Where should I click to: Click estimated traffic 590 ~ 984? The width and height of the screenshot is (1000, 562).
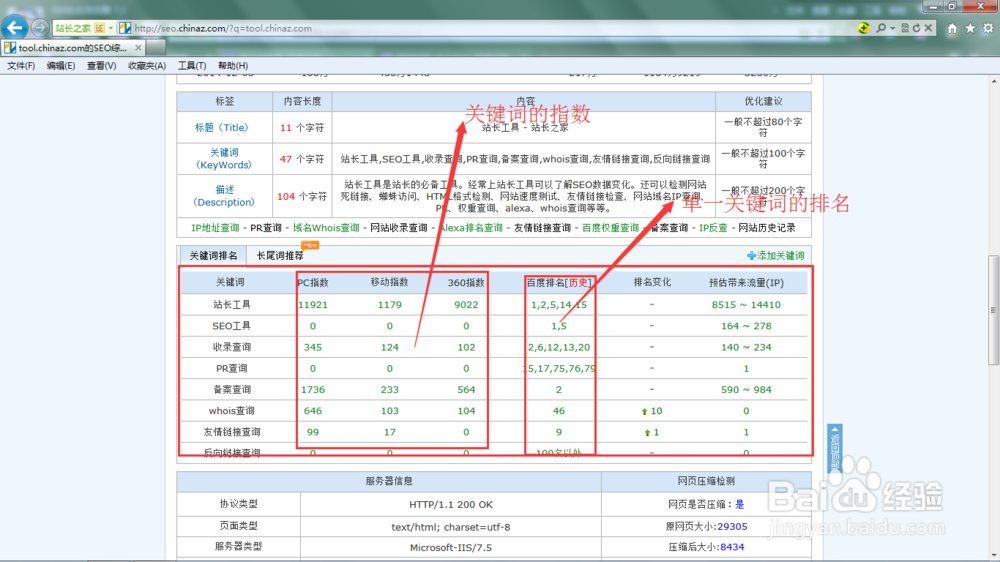[746, 389]
